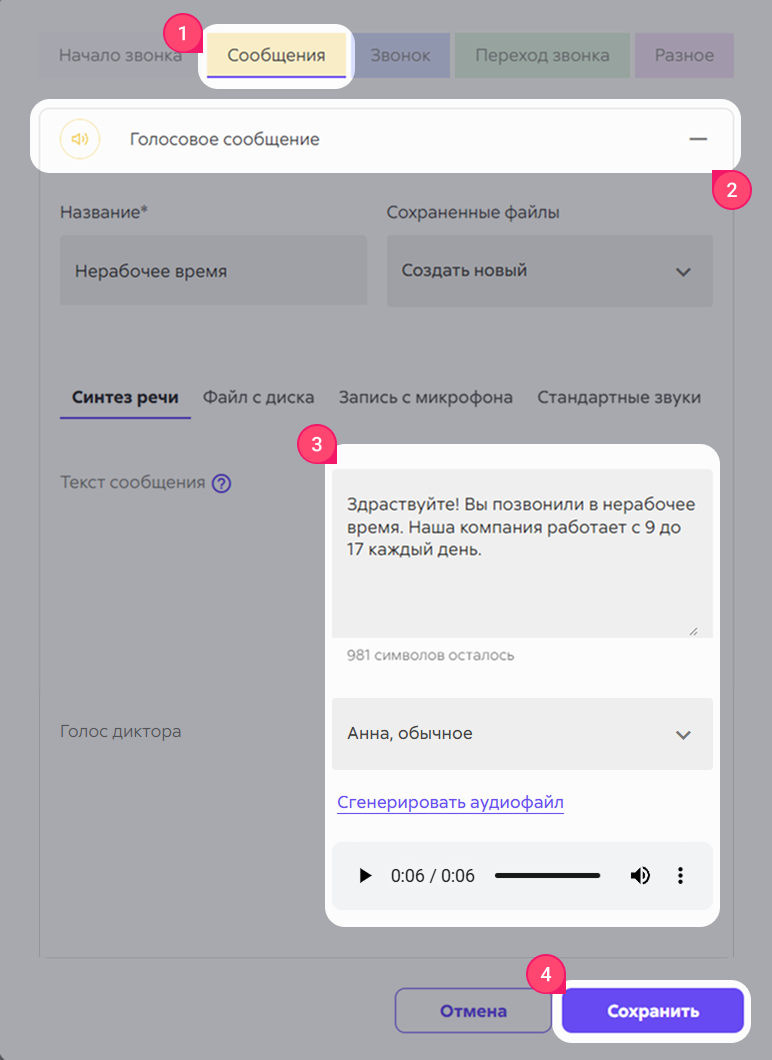This screenshot has width=772, height=1060.
Task: Open the Разное tab
Action: tap(684, 55)
